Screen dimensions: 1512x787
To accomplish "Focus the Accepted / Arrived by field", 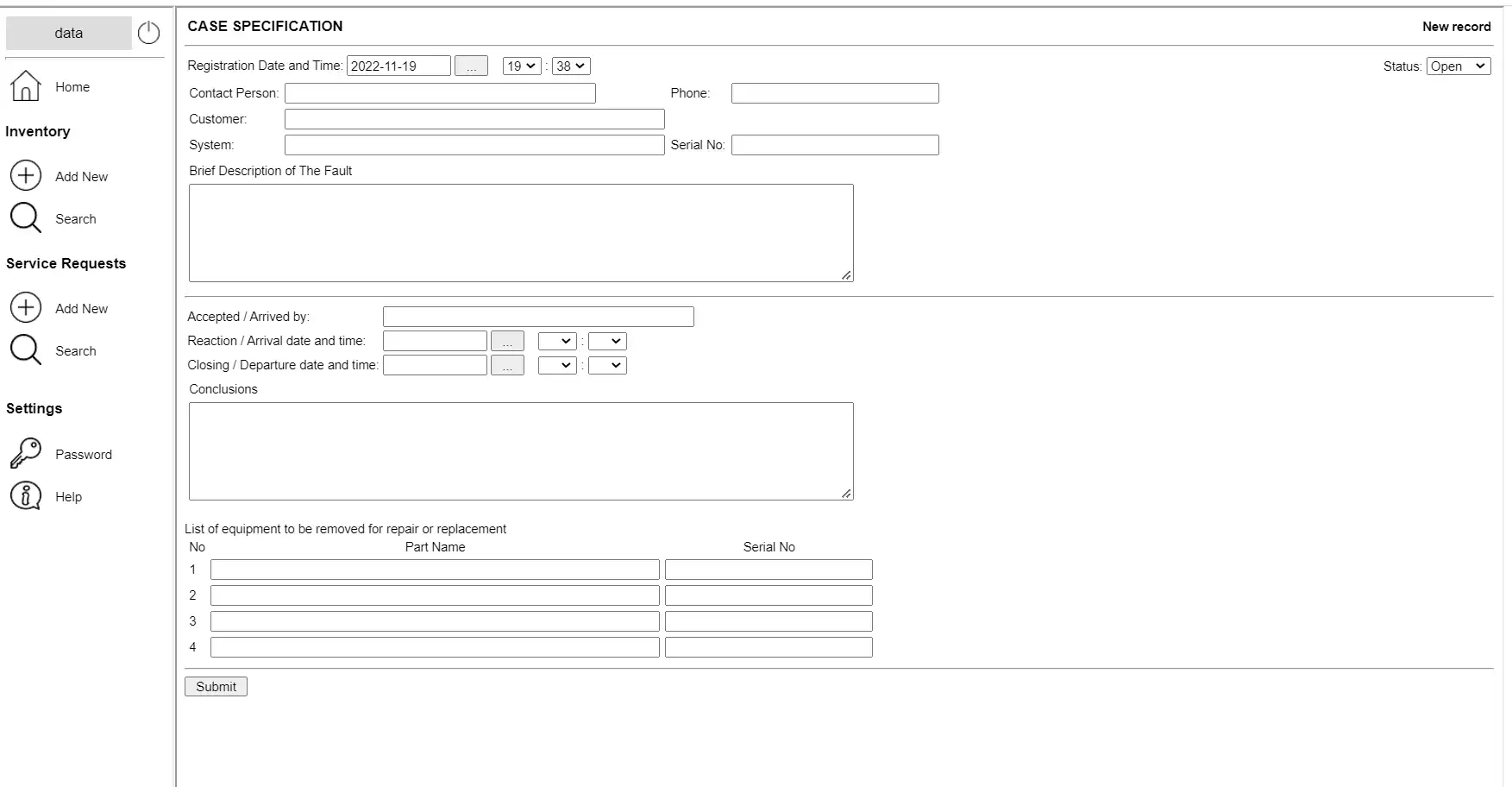I will pyautogui.click(x=538, y=317).
